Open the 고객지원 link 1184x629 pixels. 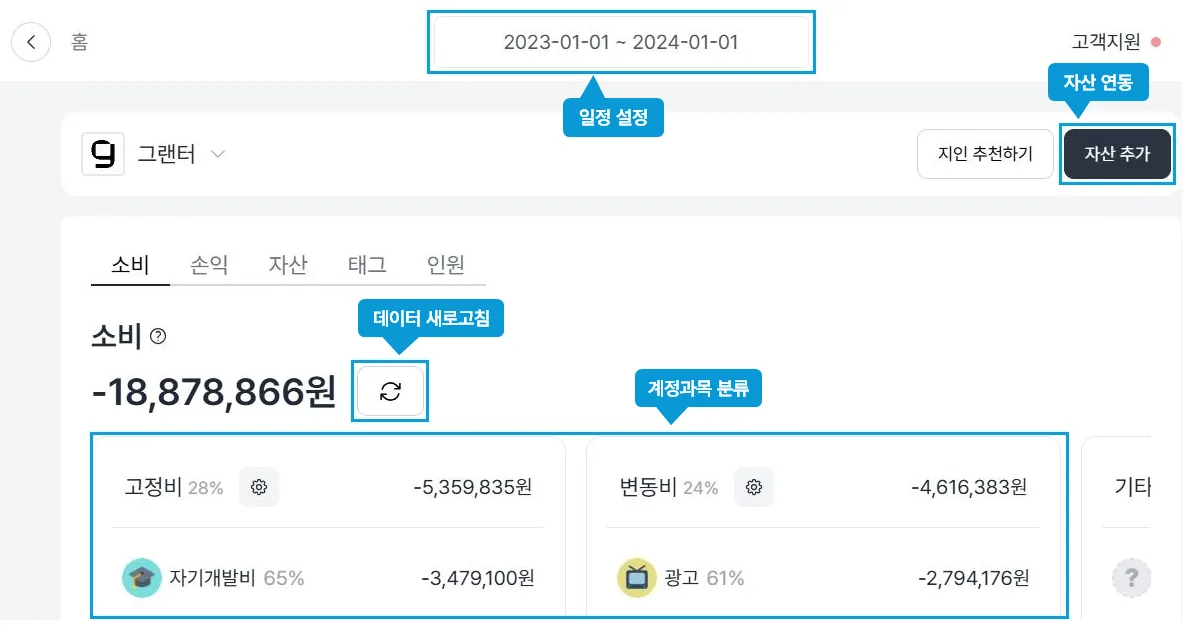(1105, 42)
